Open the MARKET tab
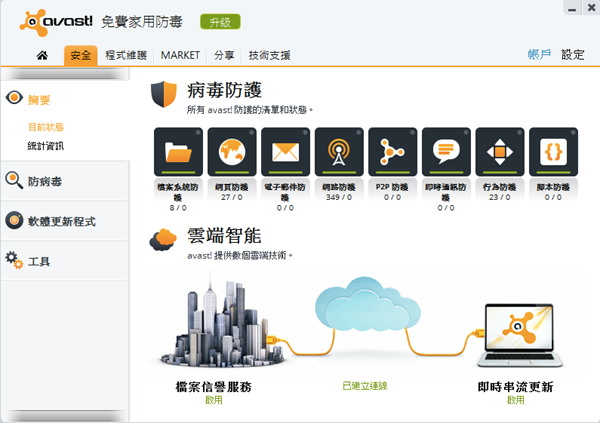600x423 pixels. click(180, 56)
